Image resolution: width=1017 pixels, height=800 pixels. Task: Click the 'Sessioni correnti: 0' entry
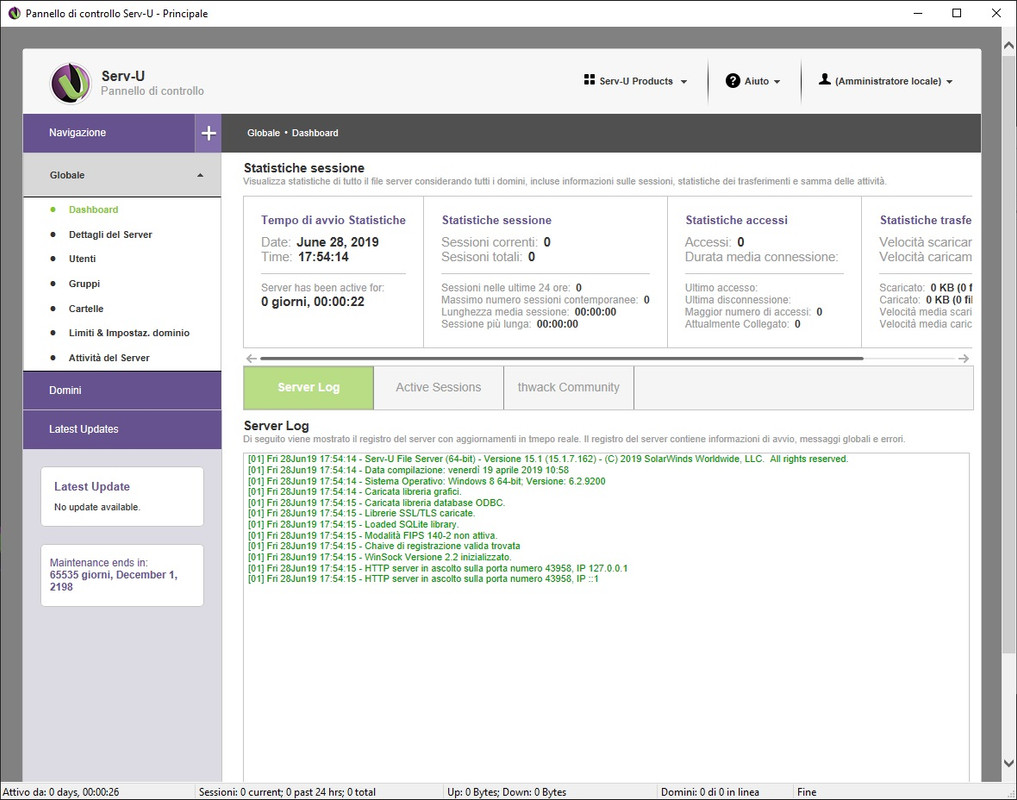coord(496,242)
